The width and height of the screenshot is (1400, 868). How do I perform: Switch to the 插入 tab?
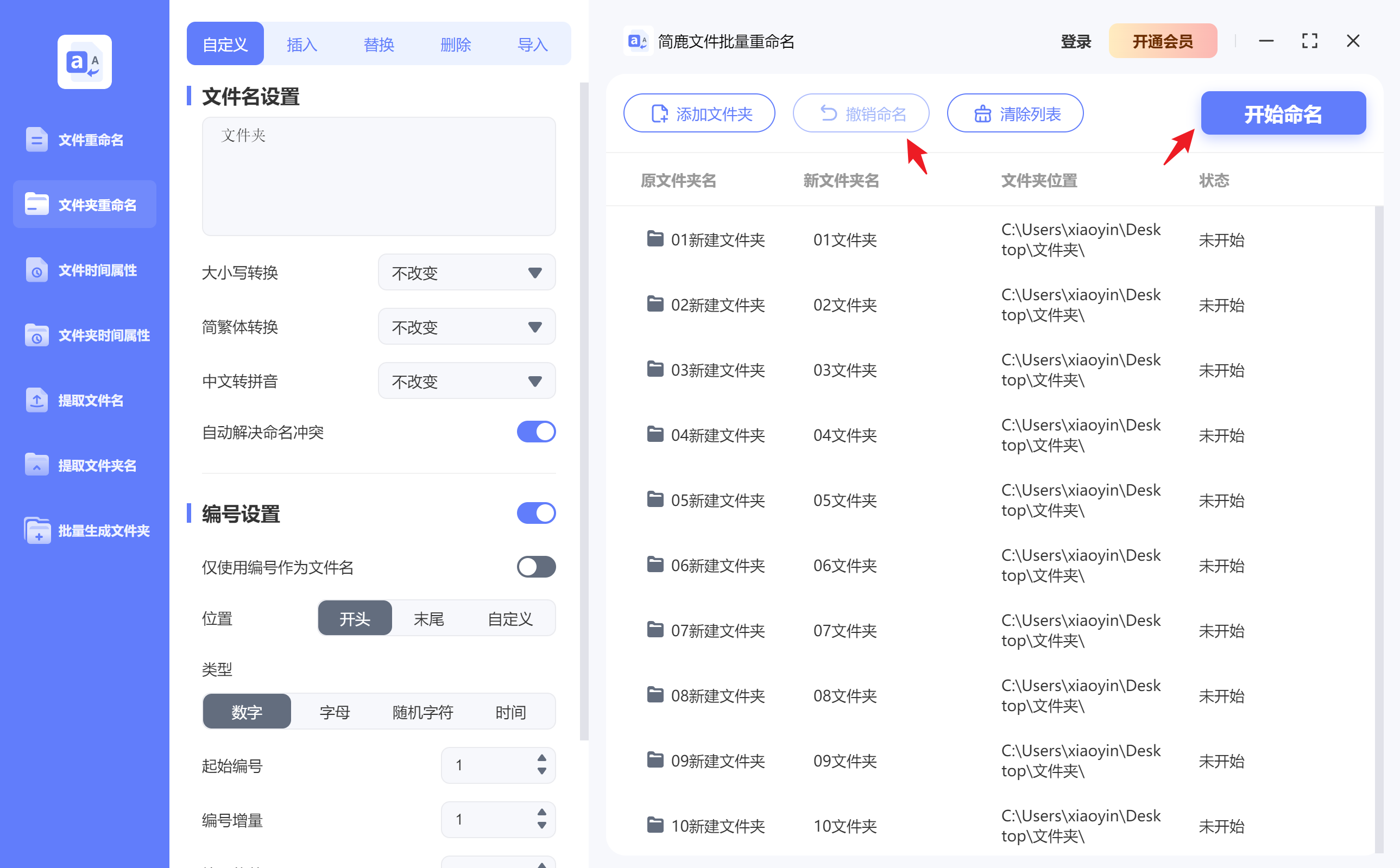pyautogui.click(x=301, y=43)
